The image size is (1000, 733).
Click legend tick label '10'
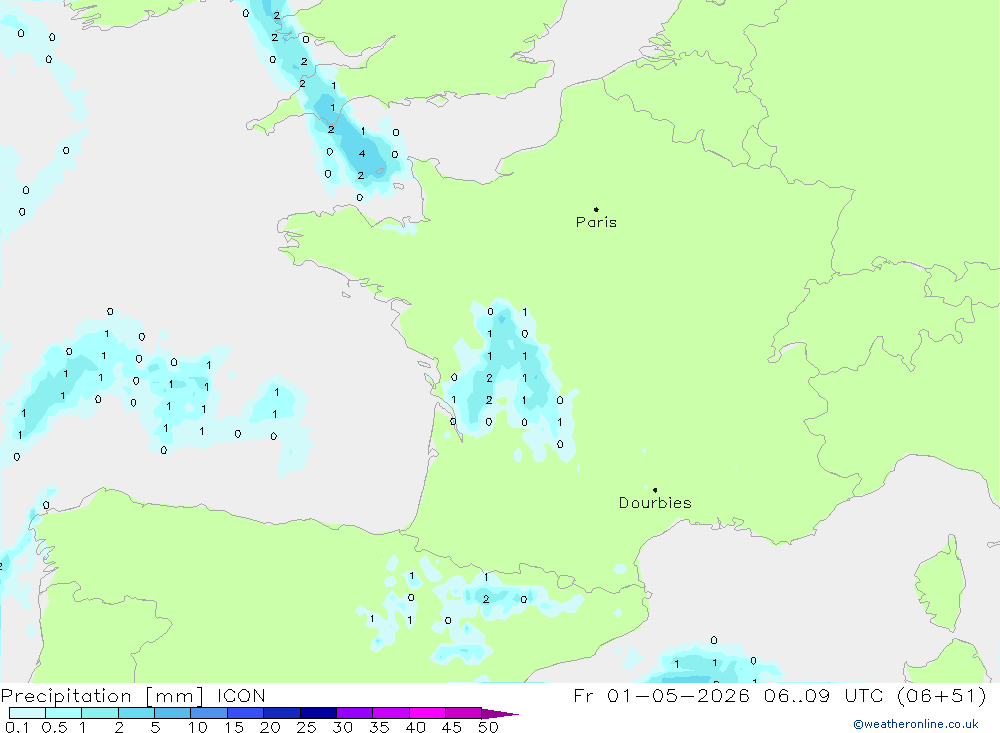coord(197,727)
